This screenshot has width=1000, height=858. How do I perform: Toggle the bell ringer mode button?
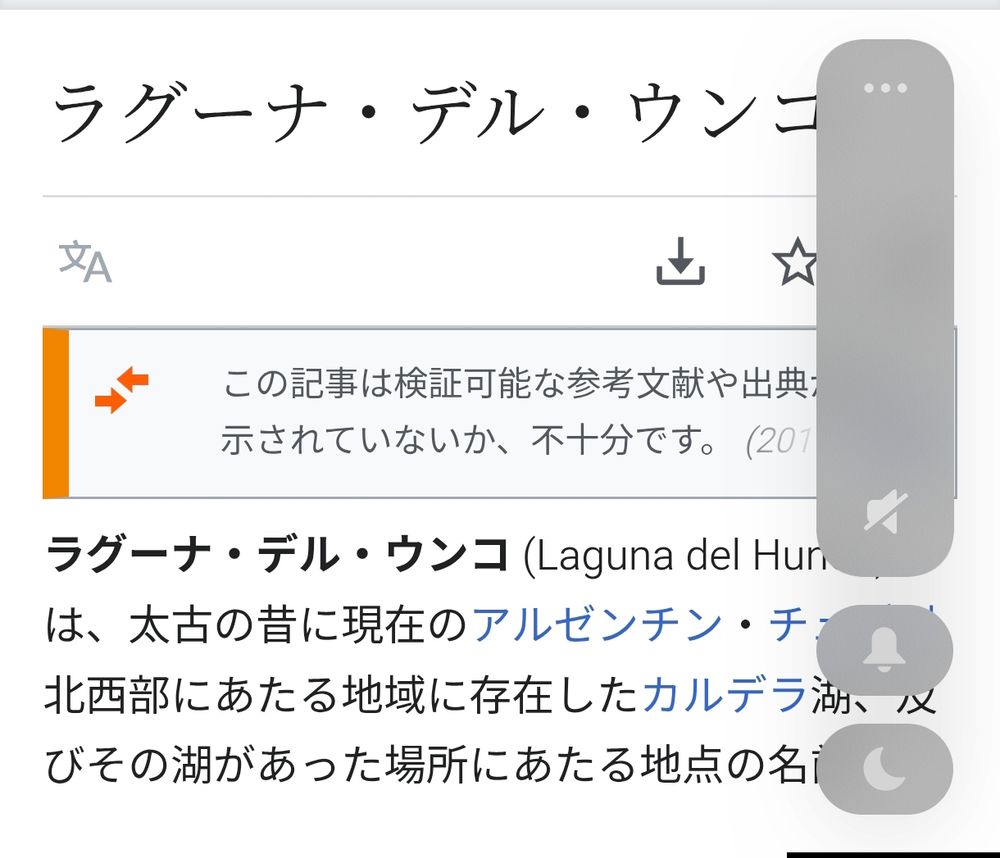(x=885, y=649)
